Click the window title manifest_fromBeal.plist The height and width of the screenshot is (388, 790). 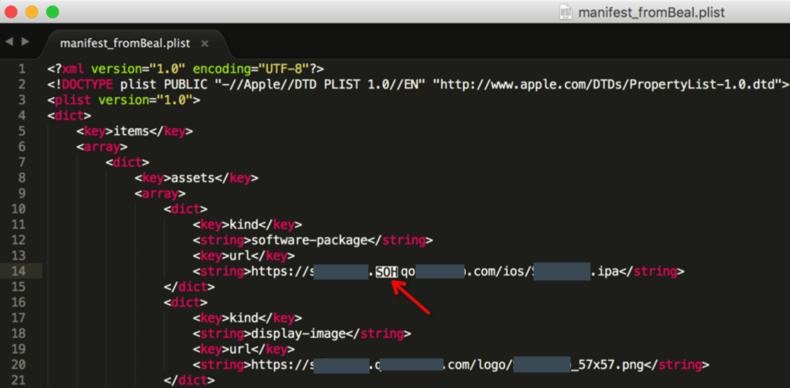coord(651,12)
